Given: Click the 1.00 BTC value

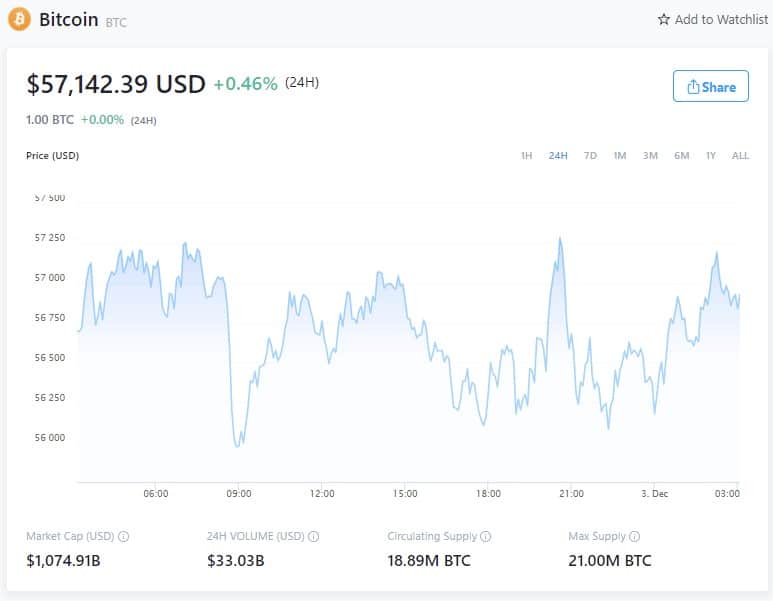Looking at the screenshot, I should pos(50,120).
